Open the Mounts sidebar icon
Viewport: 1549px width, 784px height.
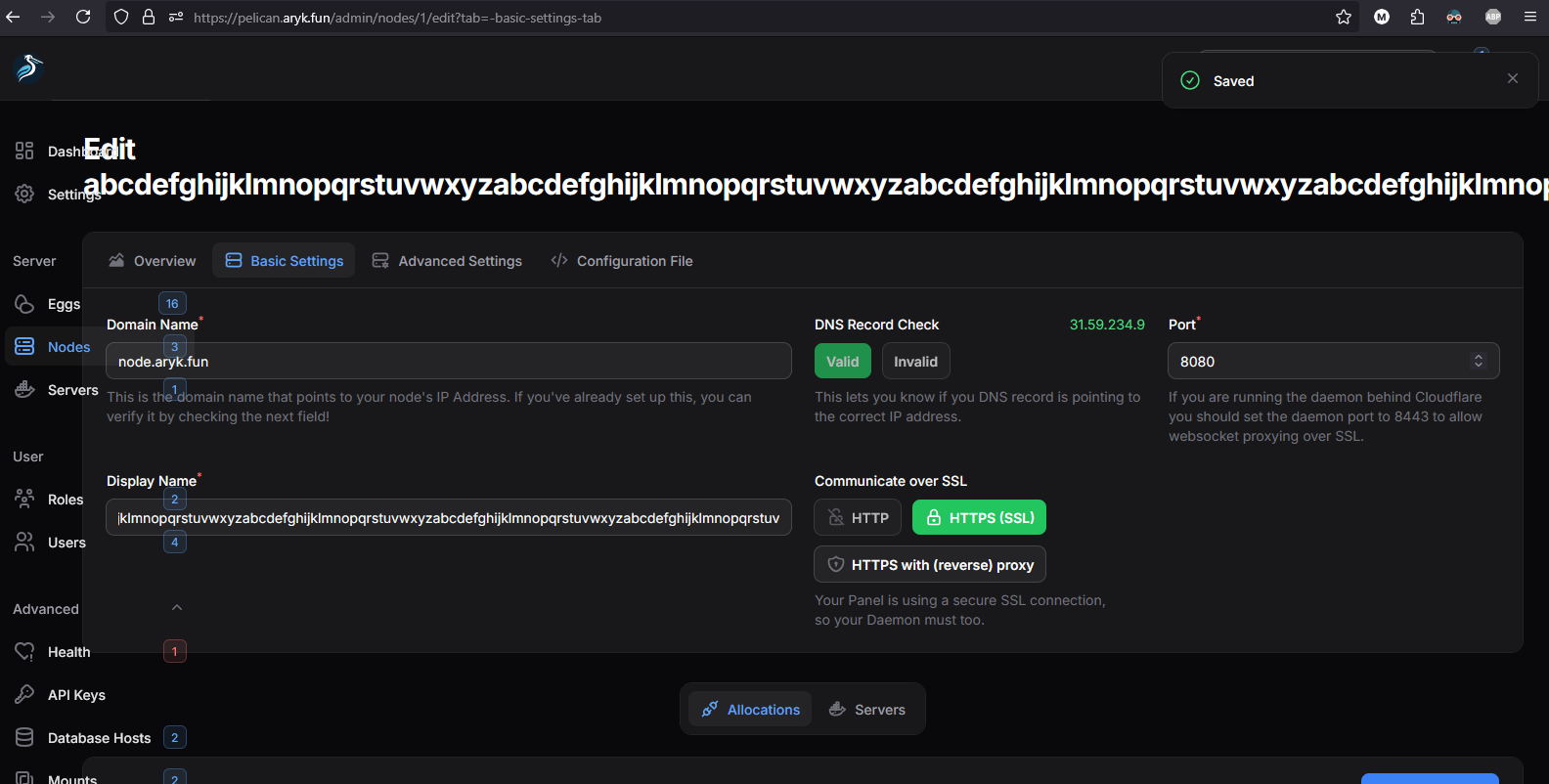(x=24, y=778)
